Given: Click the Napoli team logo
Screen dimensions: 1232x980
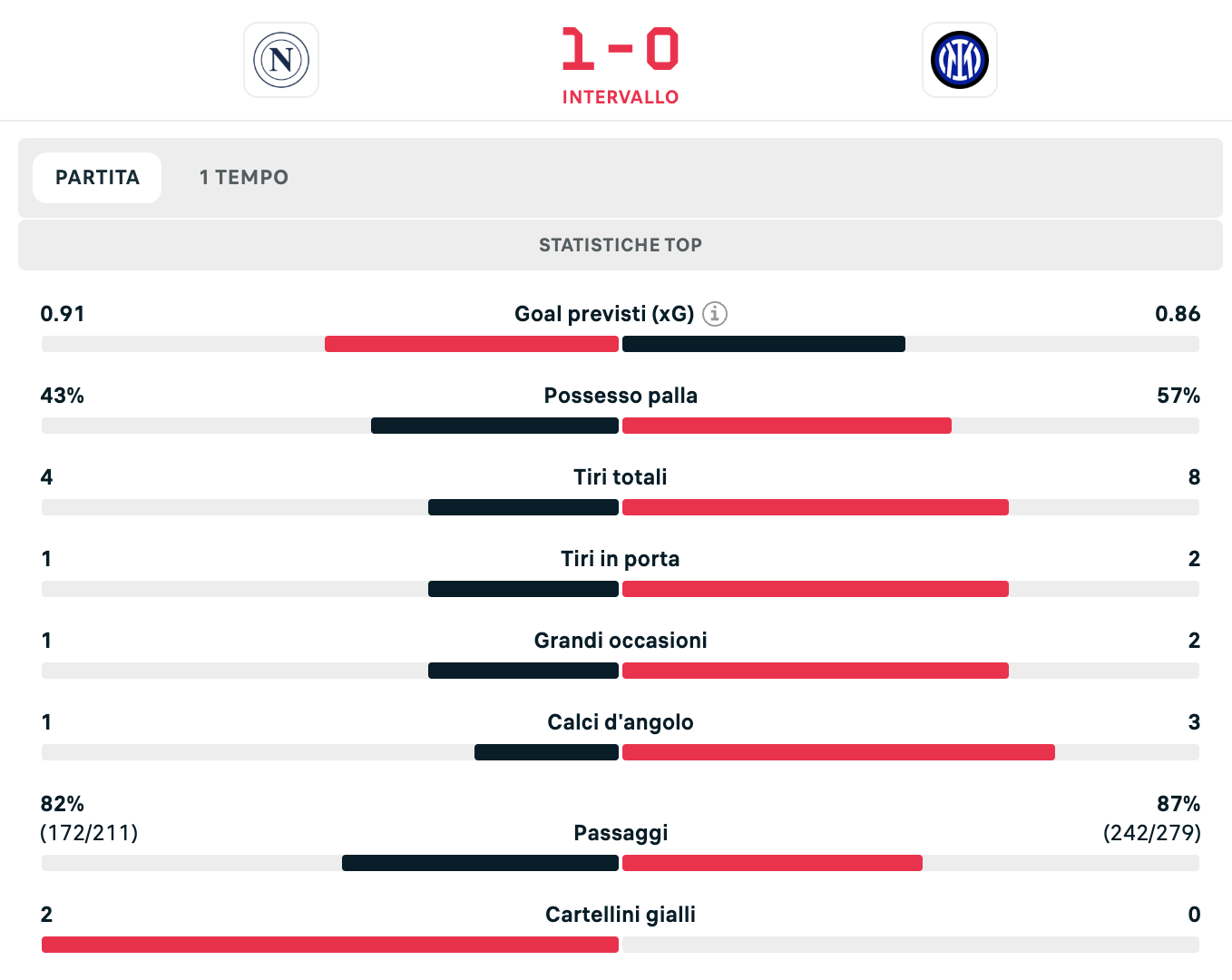Looking at the screenshot, I should point(281,60).
